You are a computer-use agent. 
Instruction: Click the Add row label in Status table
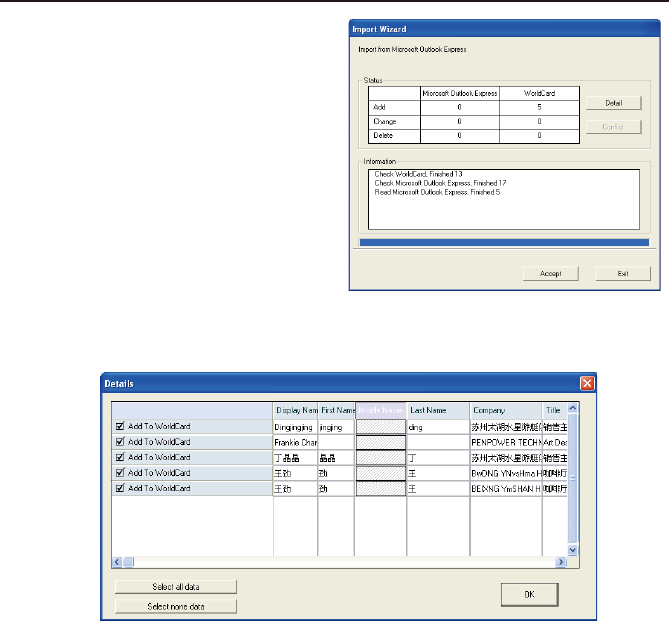pos(395,108)
